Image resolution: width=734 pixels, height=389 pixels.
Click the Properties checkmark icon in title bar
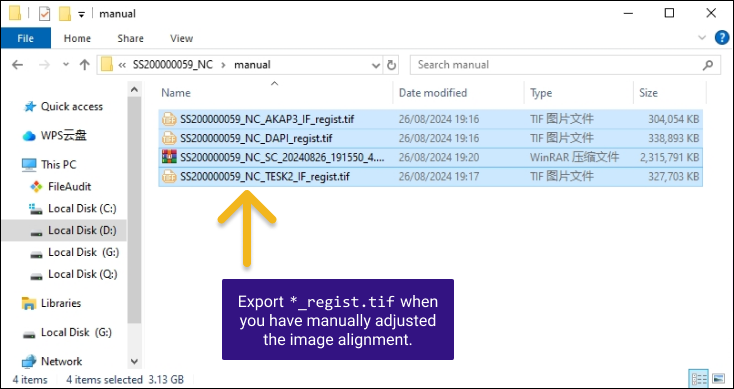[x=44, y=14]
